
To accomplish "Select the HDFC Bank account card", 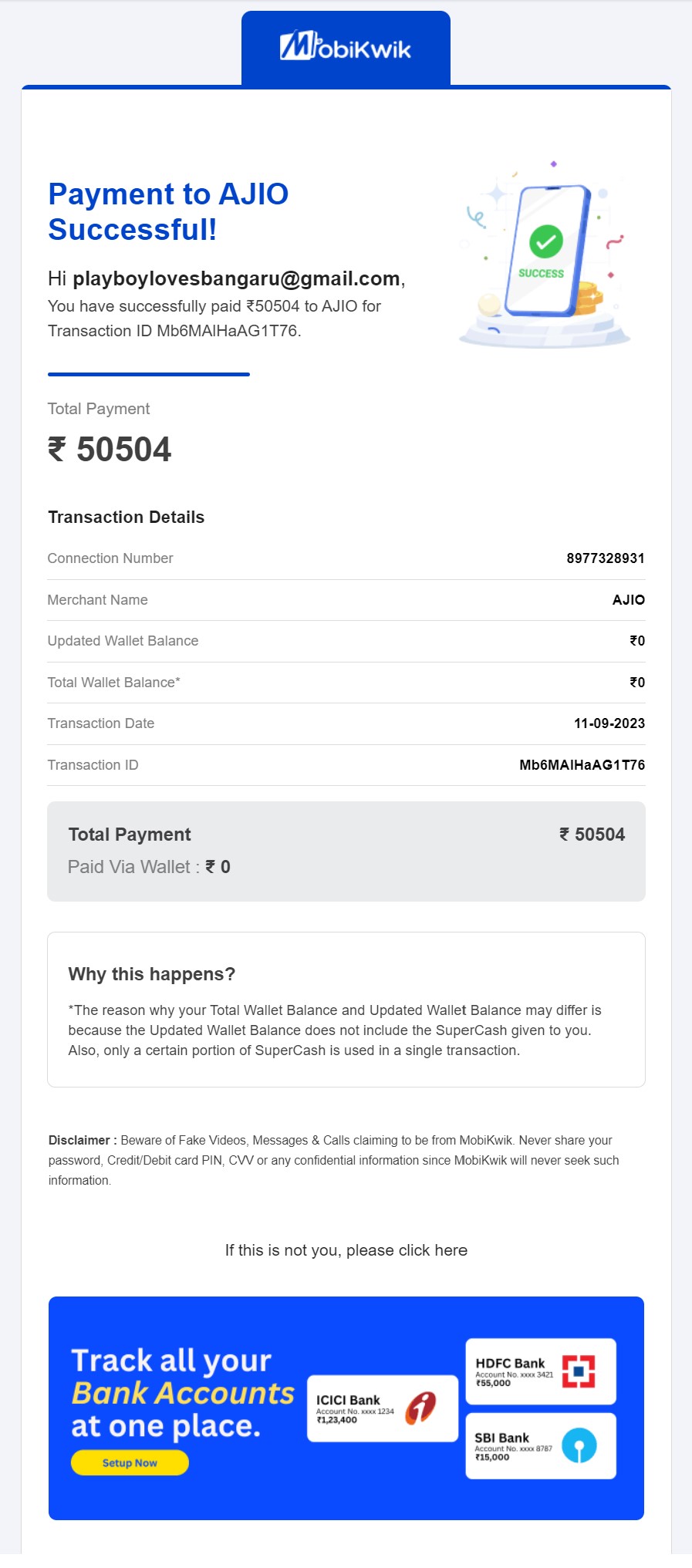I will point(540,1371).
